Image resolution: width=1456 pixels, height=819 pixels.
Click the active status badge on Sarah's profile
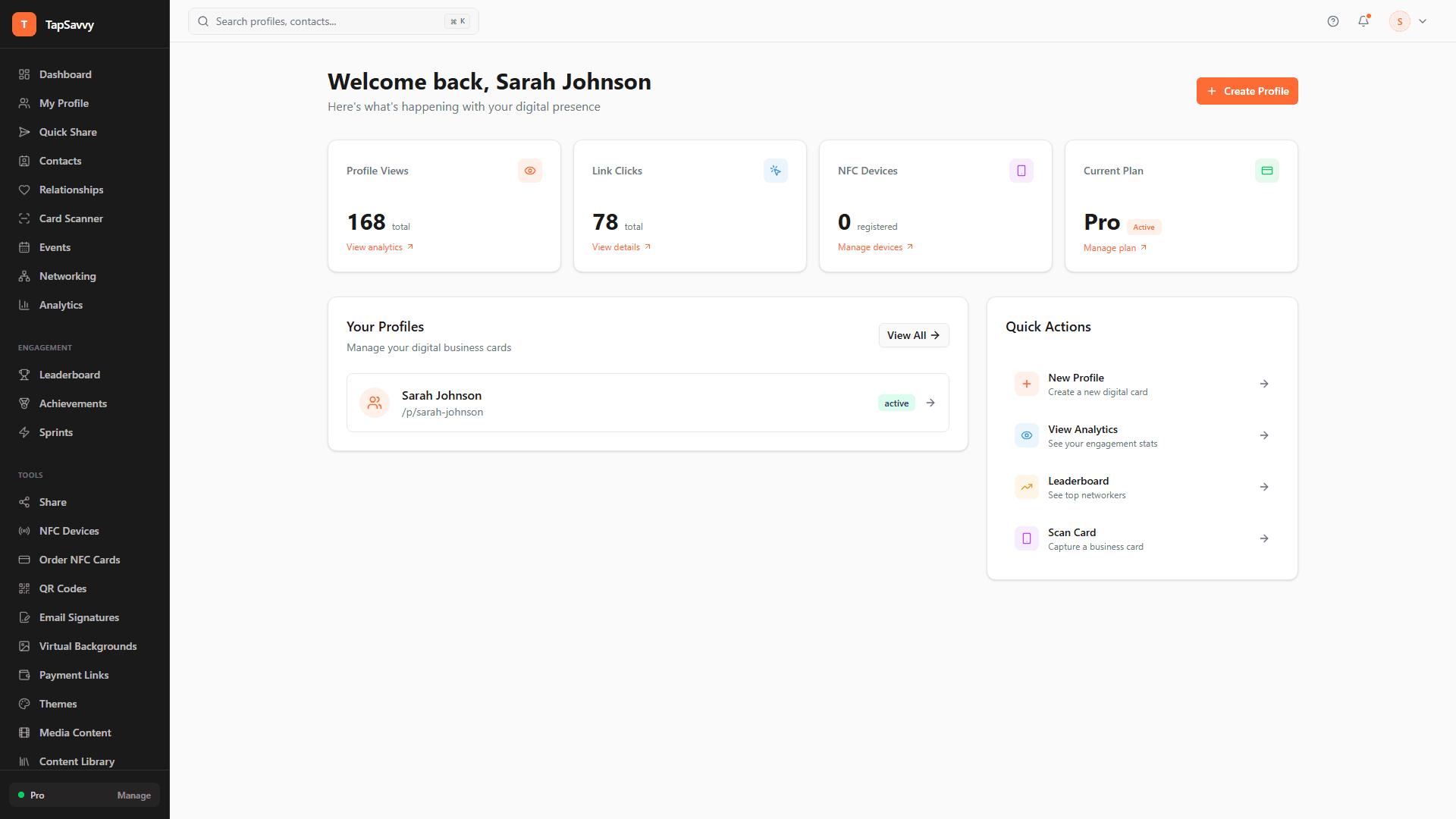pyautogui.click(x=896, y=403)
